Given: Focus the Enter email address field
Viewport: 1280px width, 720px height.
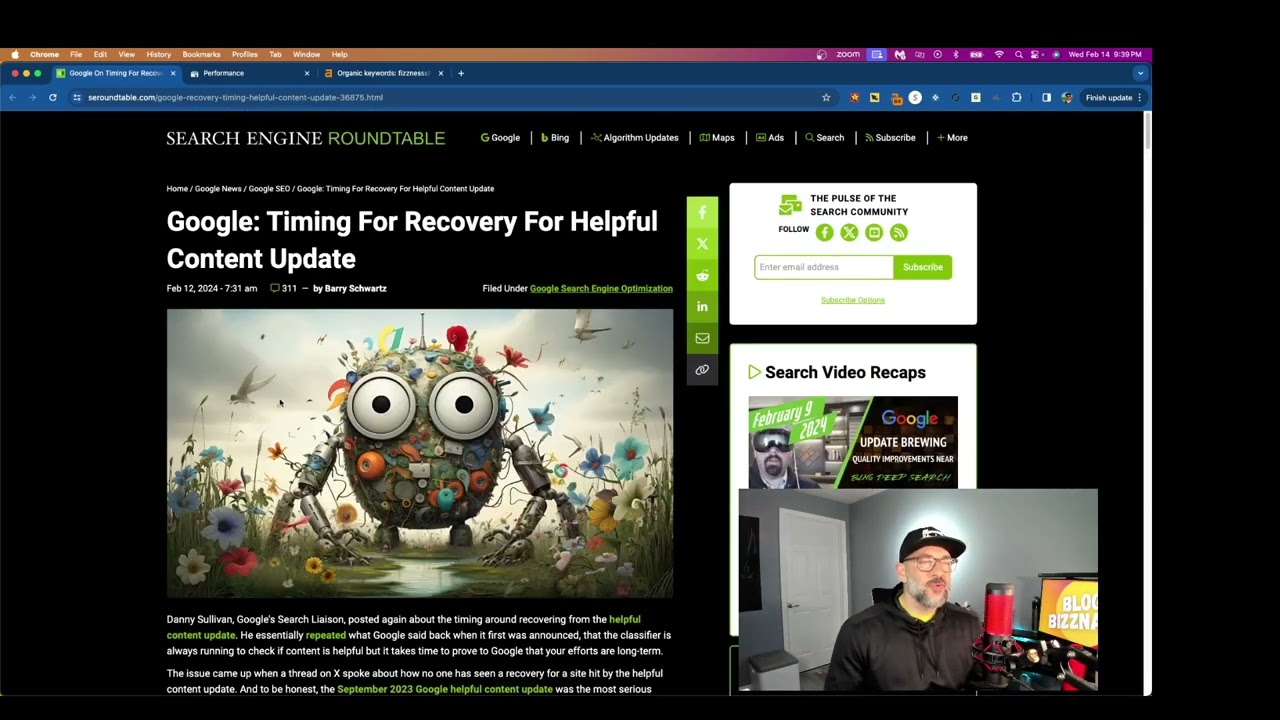Looking at the screenshot, I should click(x=824, y=267).
